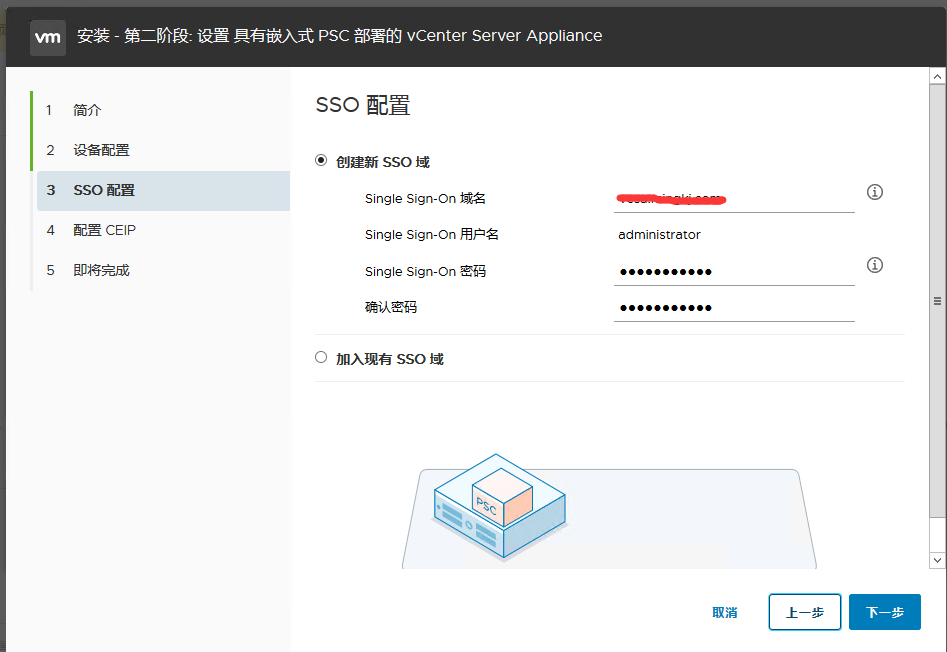Go to step 2 设备配置
947x652 pixels.
[163, 150]
